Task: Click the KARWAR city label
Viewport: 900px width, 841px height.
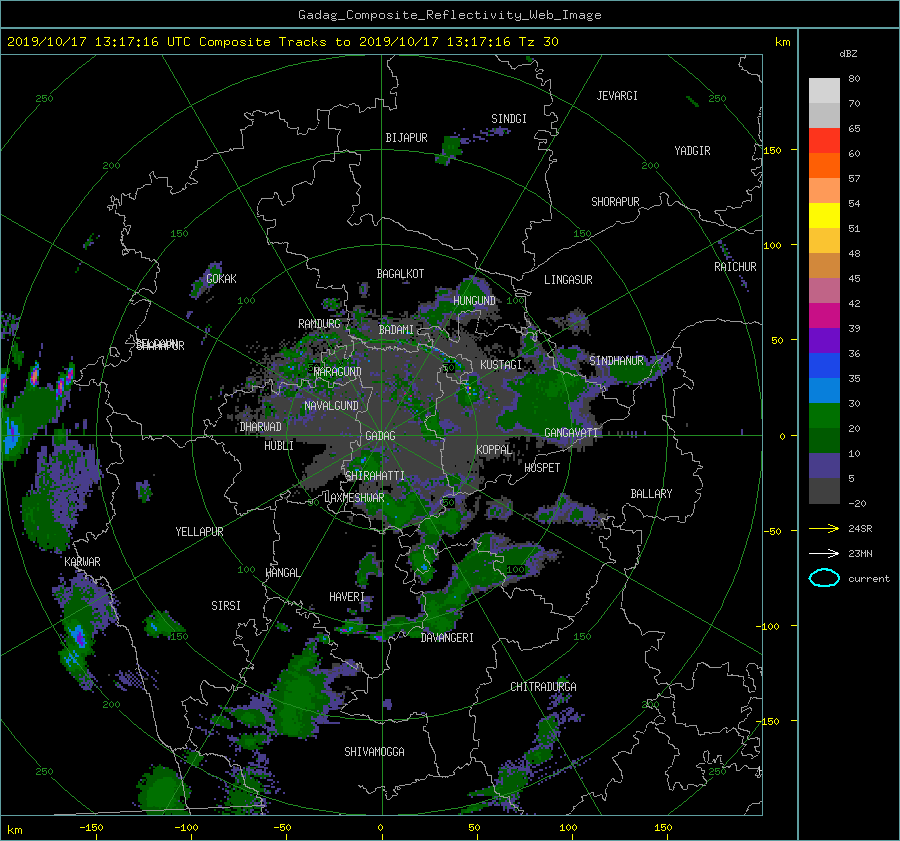Action: [82, 562]
